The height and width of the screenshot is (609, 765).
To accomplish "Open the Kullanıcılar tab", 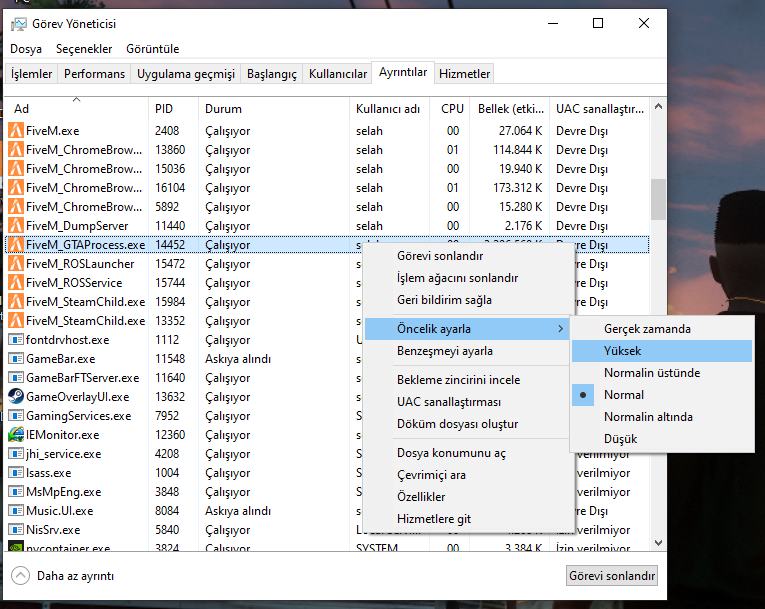I will [338, 74].
